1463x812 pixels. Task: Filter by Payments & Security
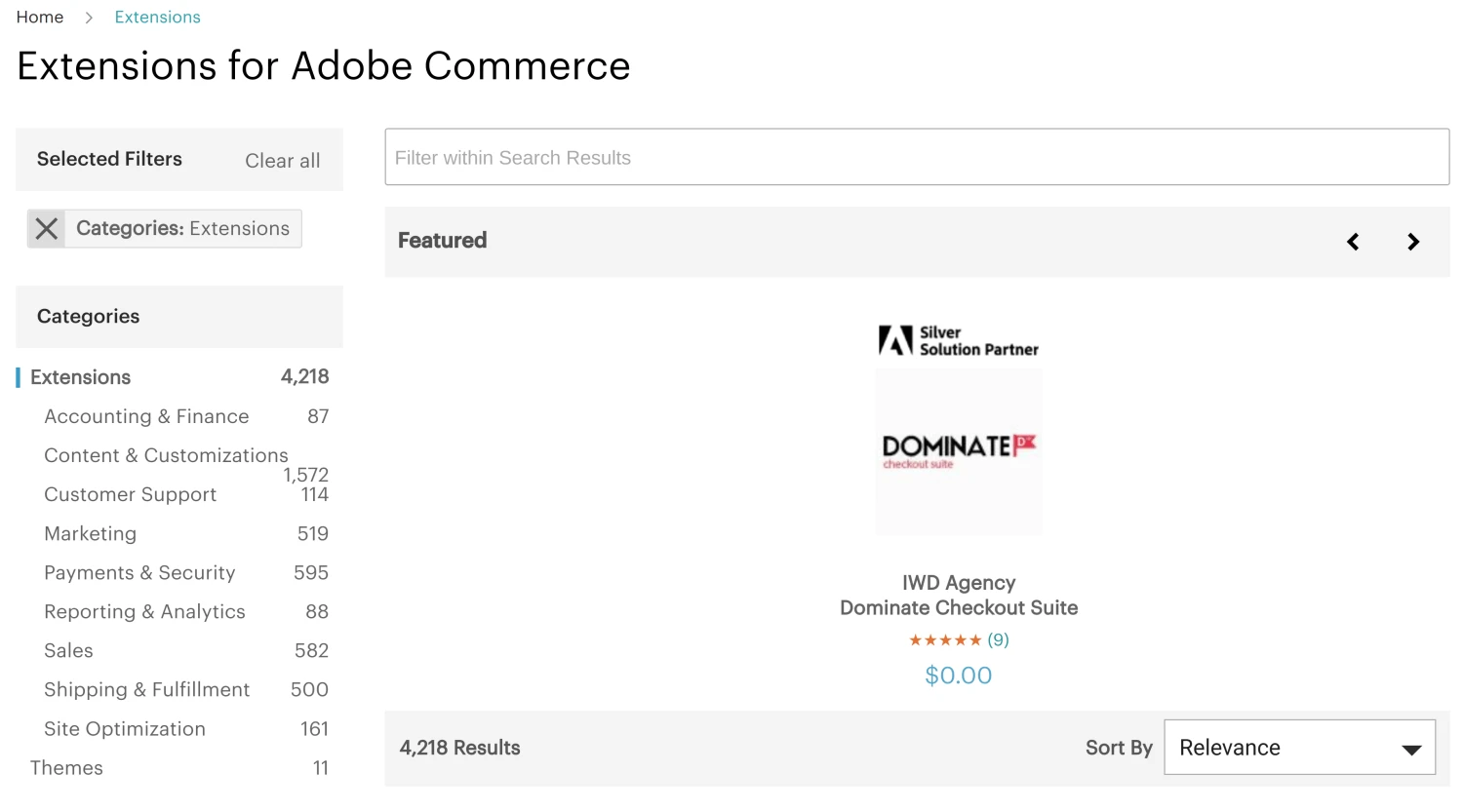139,573
